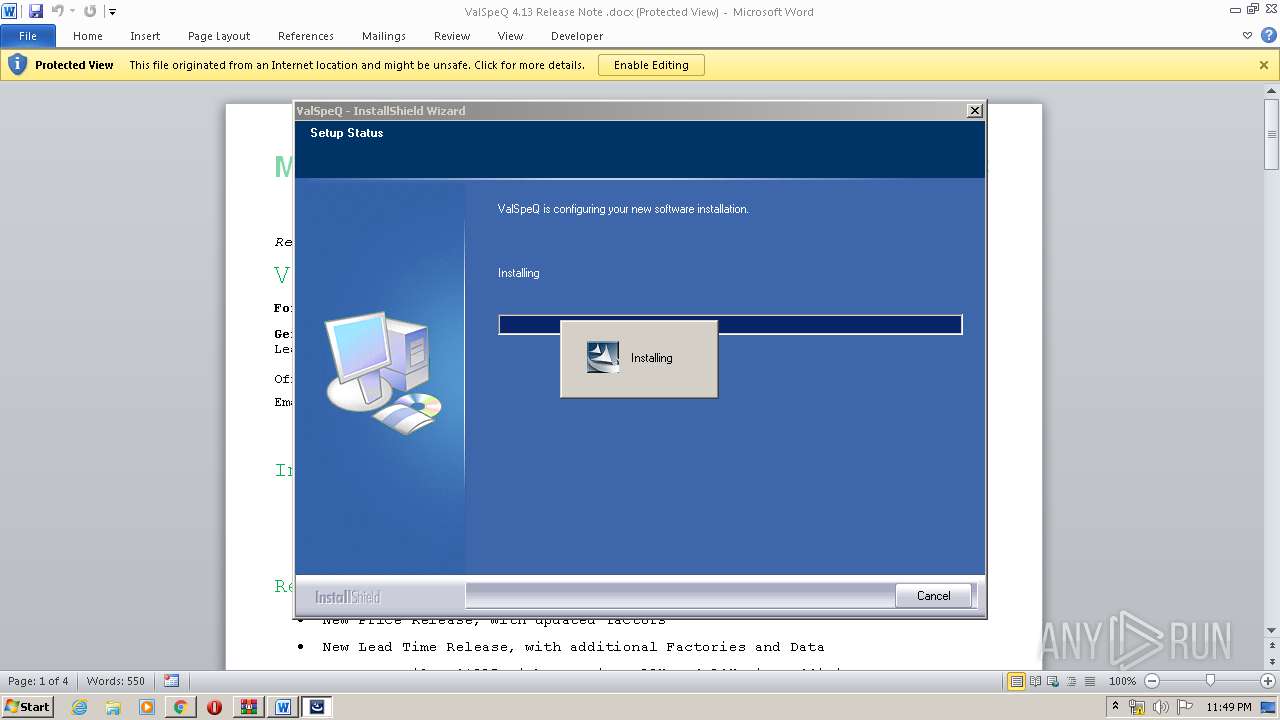Switch to the Insert ribbon tab
The image size is (1280, 720).
point(145,36)
